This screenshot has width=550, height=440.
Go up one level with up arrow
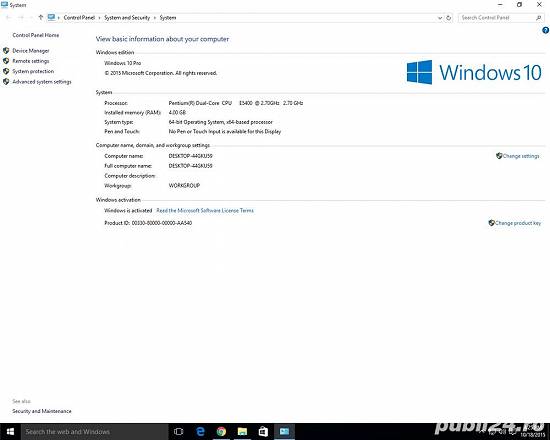tap(41, 17)
